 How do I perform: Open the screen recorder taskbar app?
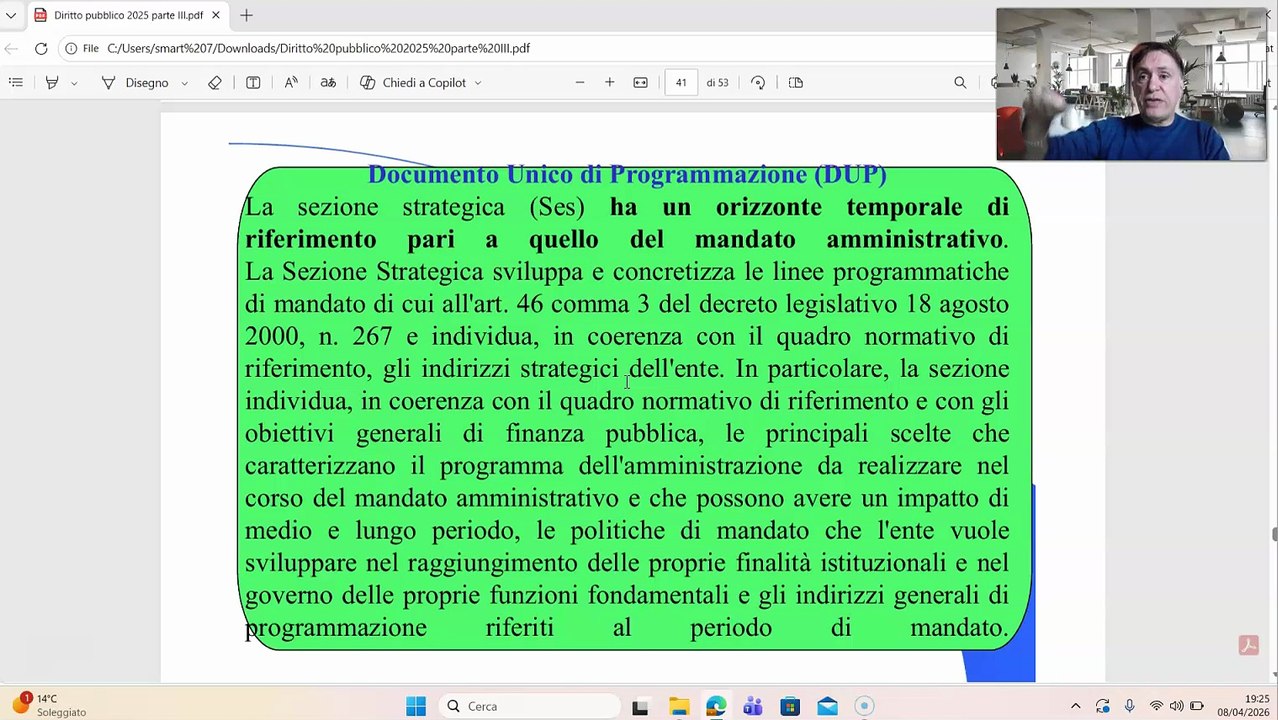tap(864, 706)
